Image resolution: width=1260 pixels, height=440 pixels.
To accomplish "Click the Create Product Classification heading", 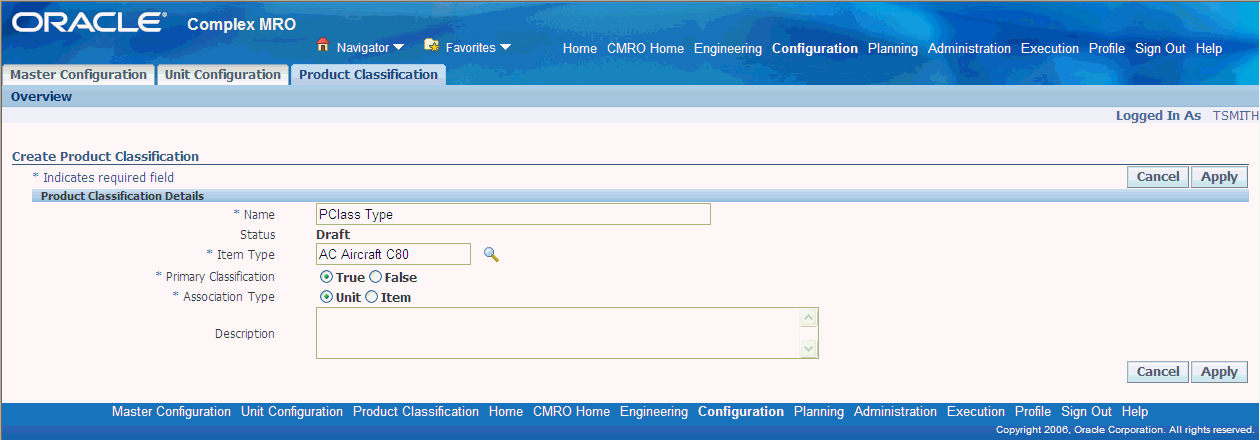I will tap(105, 157).
